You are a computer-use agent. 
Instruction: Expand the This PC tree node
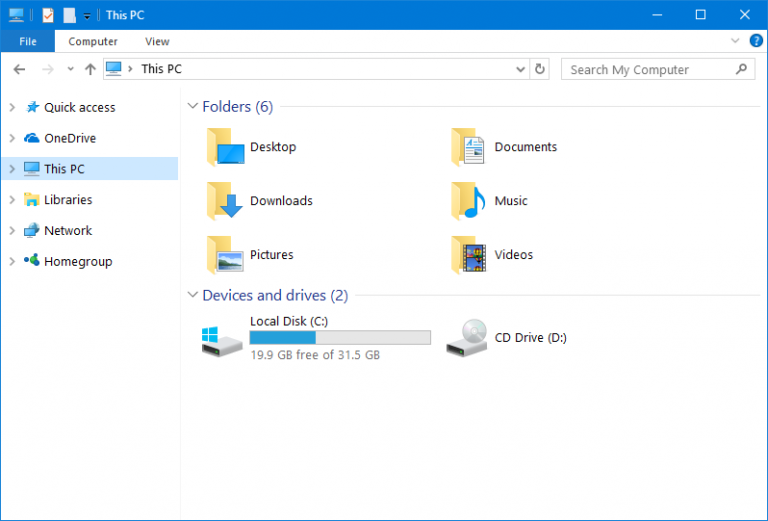point(12,169)
